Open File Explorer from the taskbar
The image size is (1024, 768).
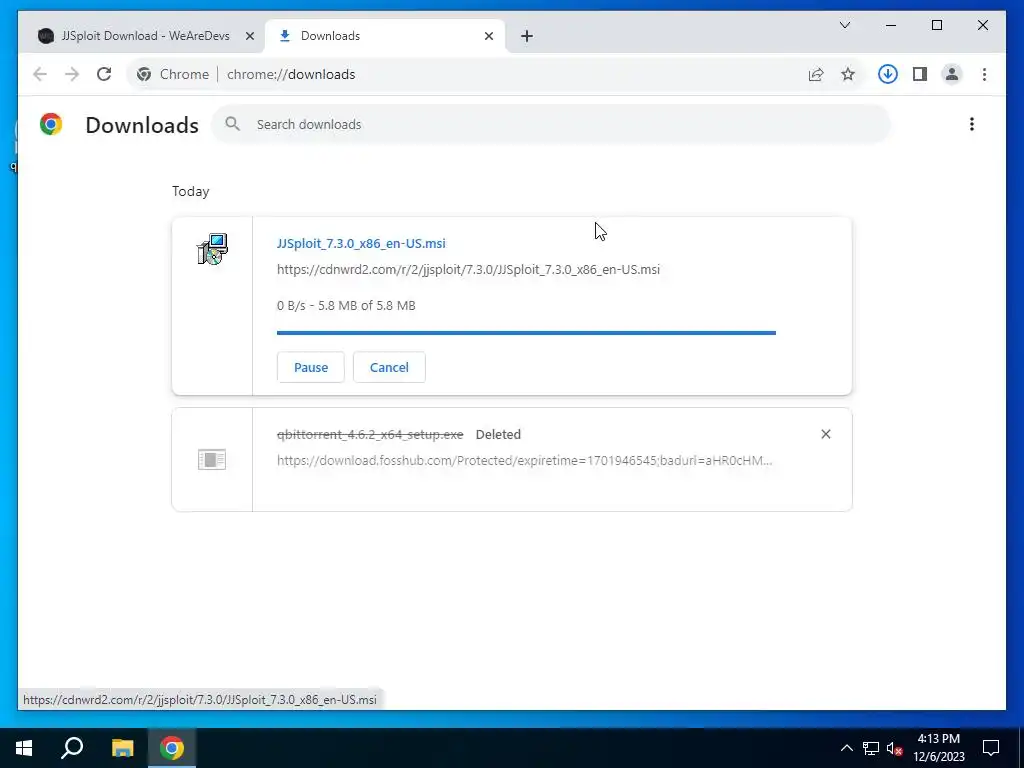coord(122,748)
